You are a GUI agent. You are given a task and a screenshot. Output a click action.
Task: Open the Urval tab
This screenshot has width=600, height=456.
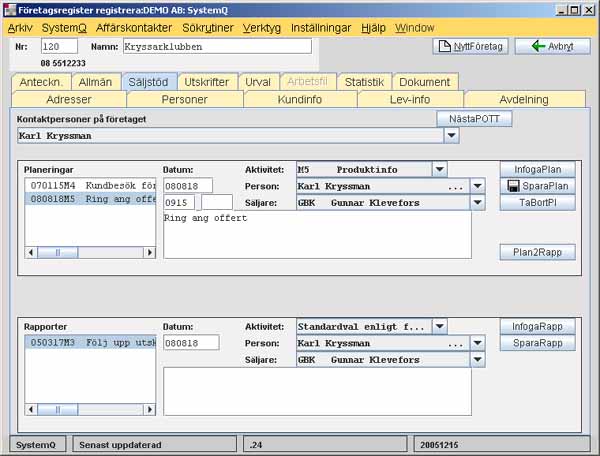(x=258, y=82)
